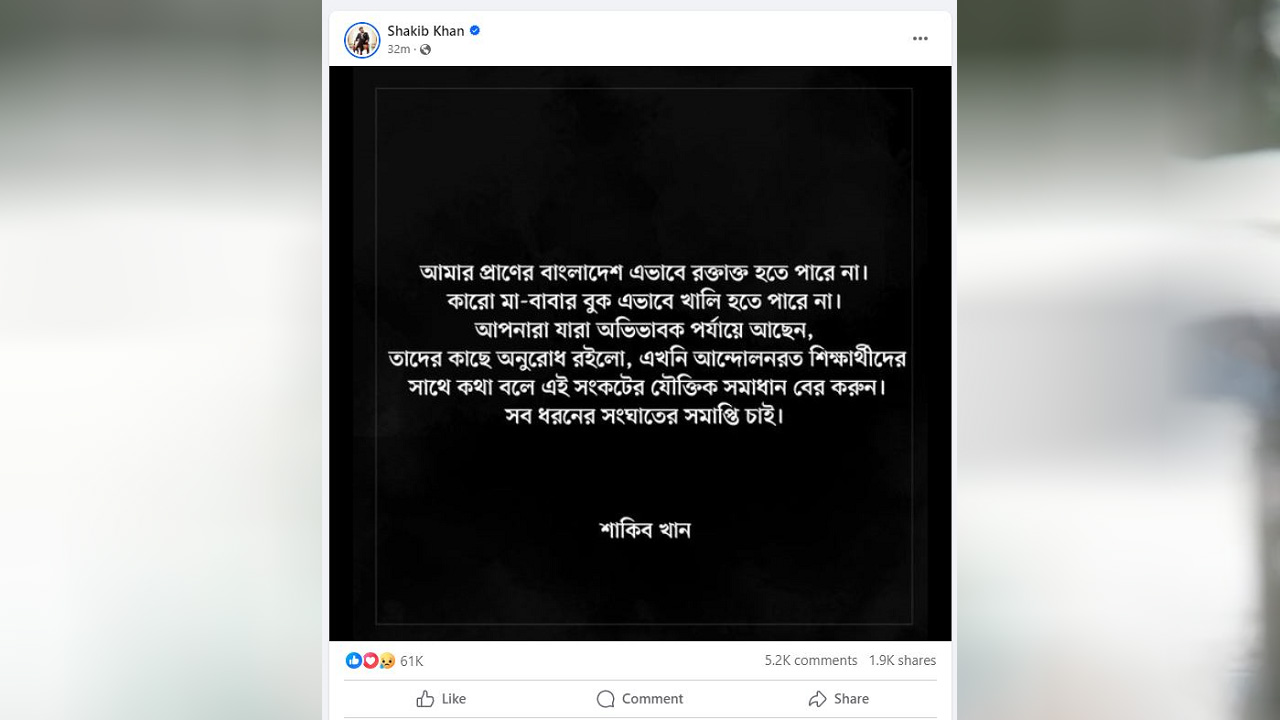1280x720 pixels.
Task: Show the 1.9K shares list
Action: [x=902, y=660]
